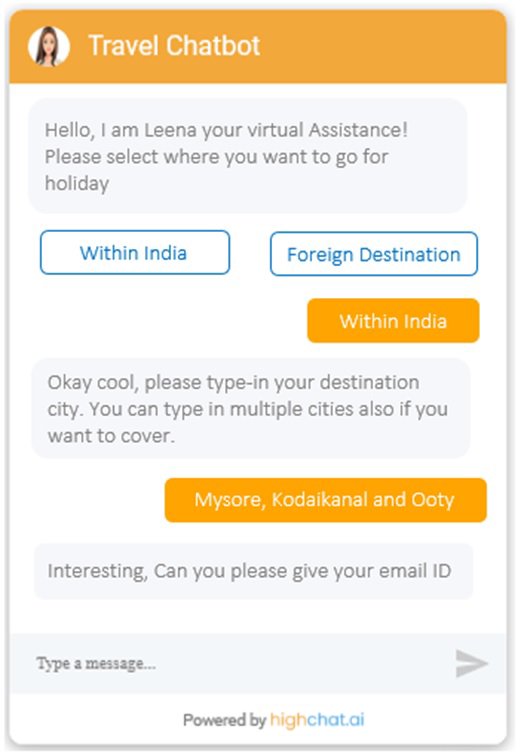Viewport: 521px width, 754px height.
Task: Select the orange Within India reply bubble
Action: tap(393, 321)
